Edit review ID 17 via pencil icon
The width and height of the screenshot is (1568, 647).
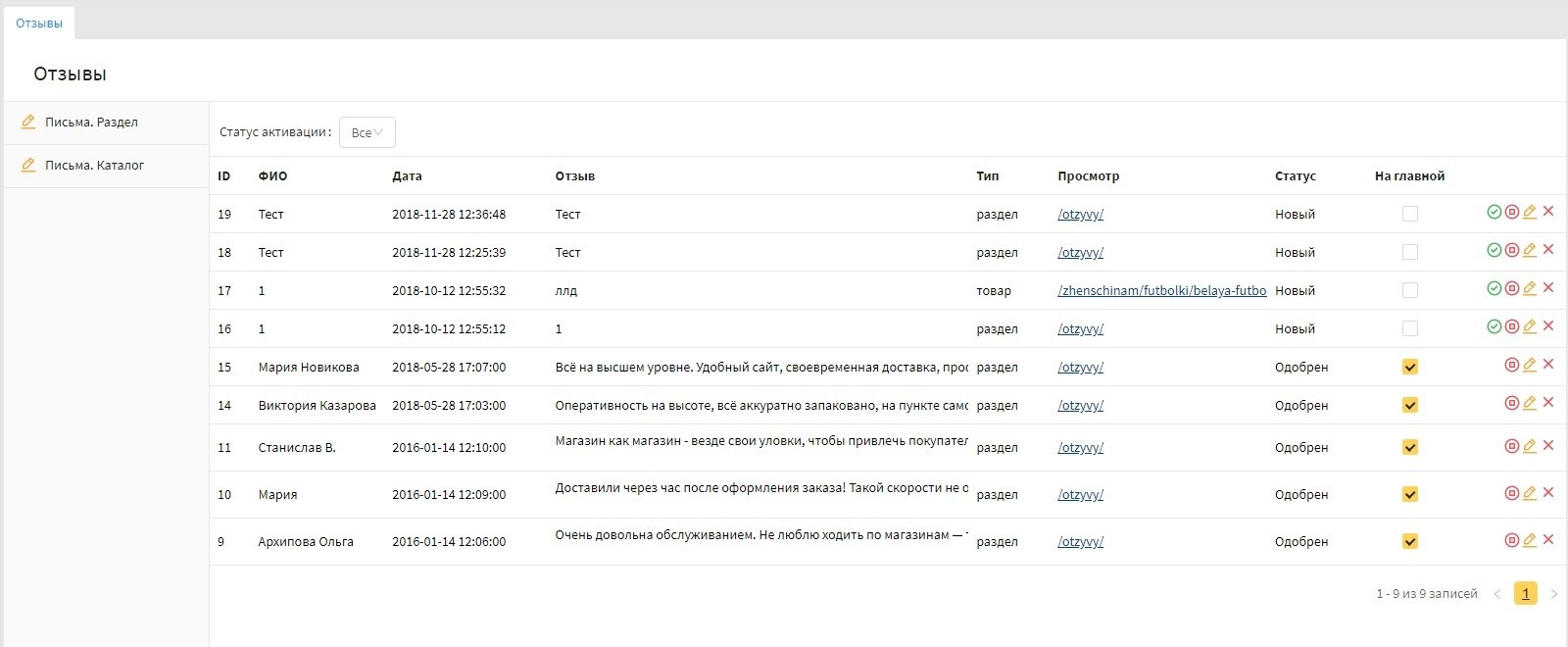pyautogui.click(x=1530, y=288)
